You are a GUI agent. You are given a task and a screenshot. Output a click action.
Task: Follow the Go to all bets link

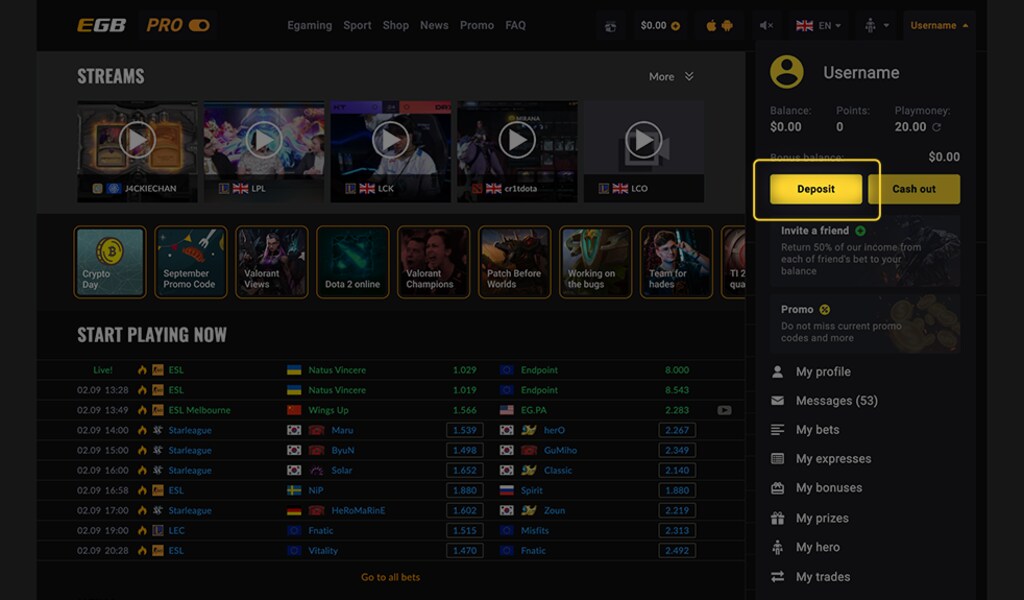point(390,577)
